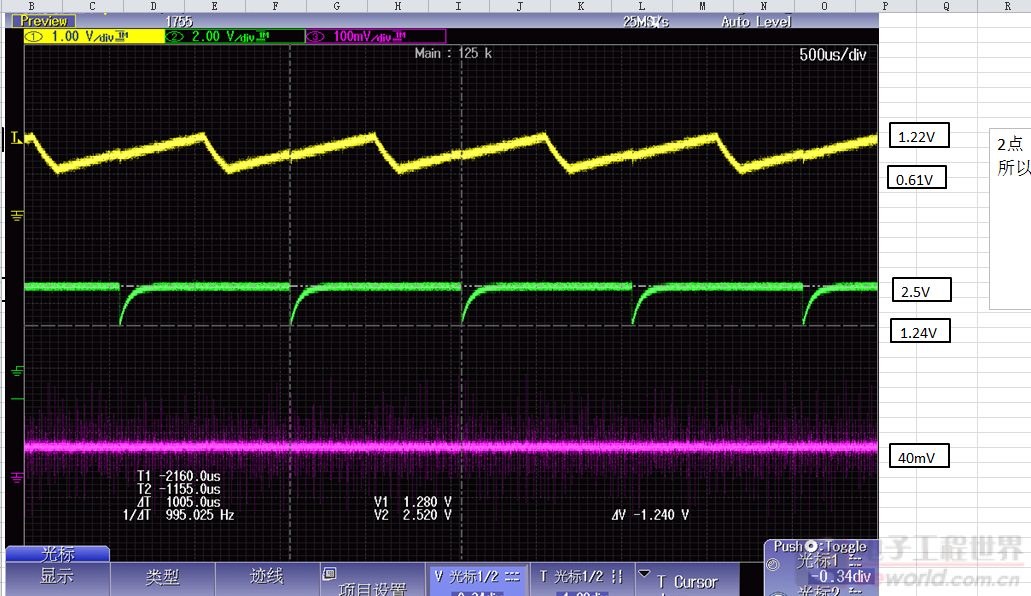
Task: Select the 2.5V annotation box
Action: tap(921, 290)
